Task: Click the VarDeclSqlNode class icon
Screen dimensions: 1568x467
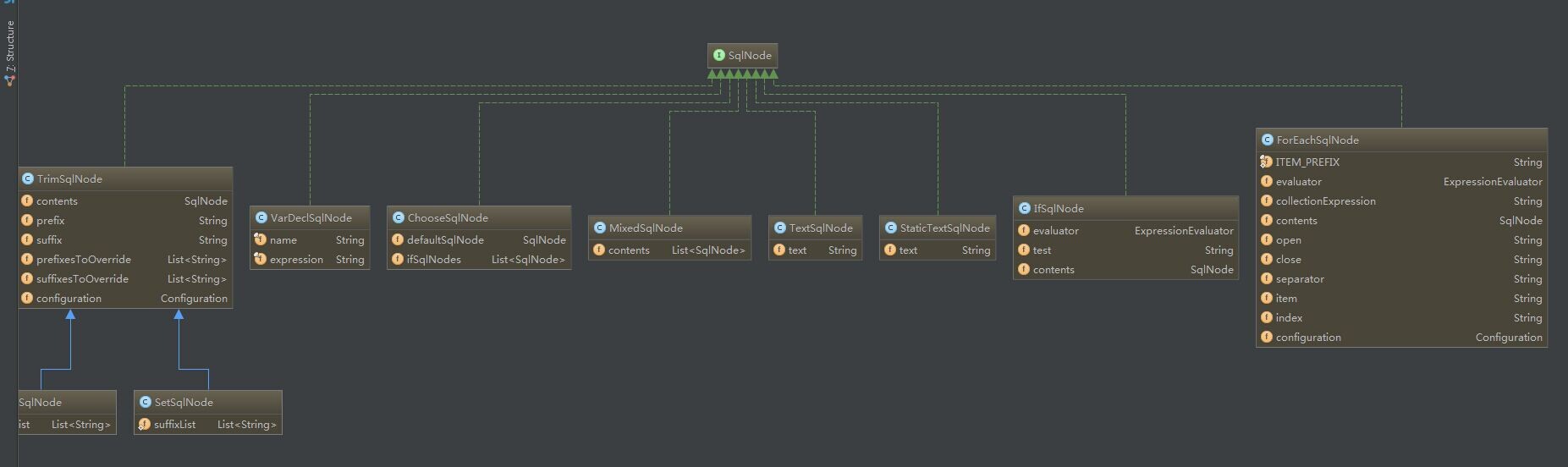Action: pyautogui.click(x=261, y=218)
